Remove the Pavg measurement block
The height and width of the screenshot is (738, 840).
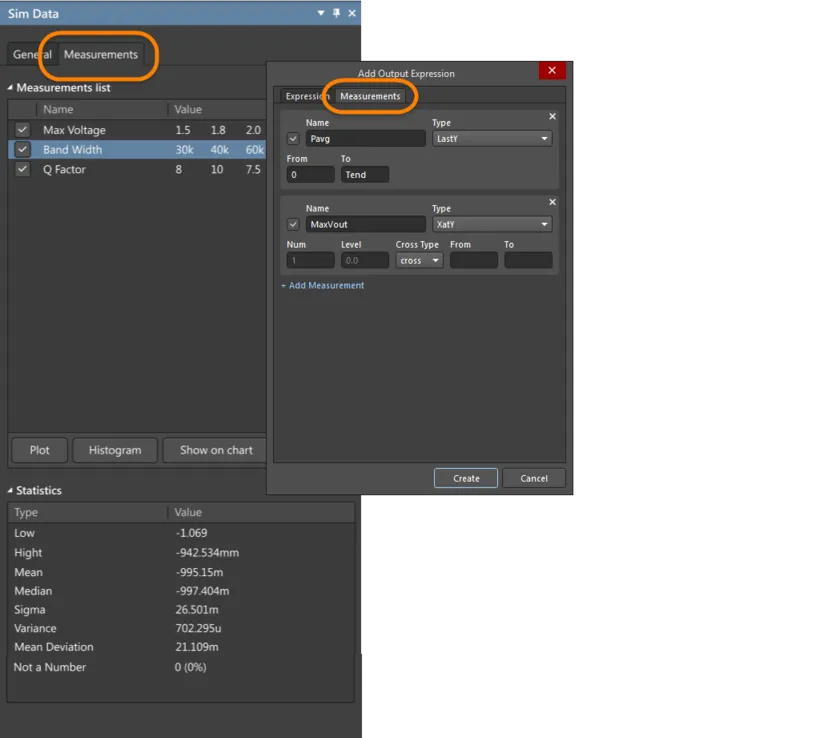pos(552,116)
